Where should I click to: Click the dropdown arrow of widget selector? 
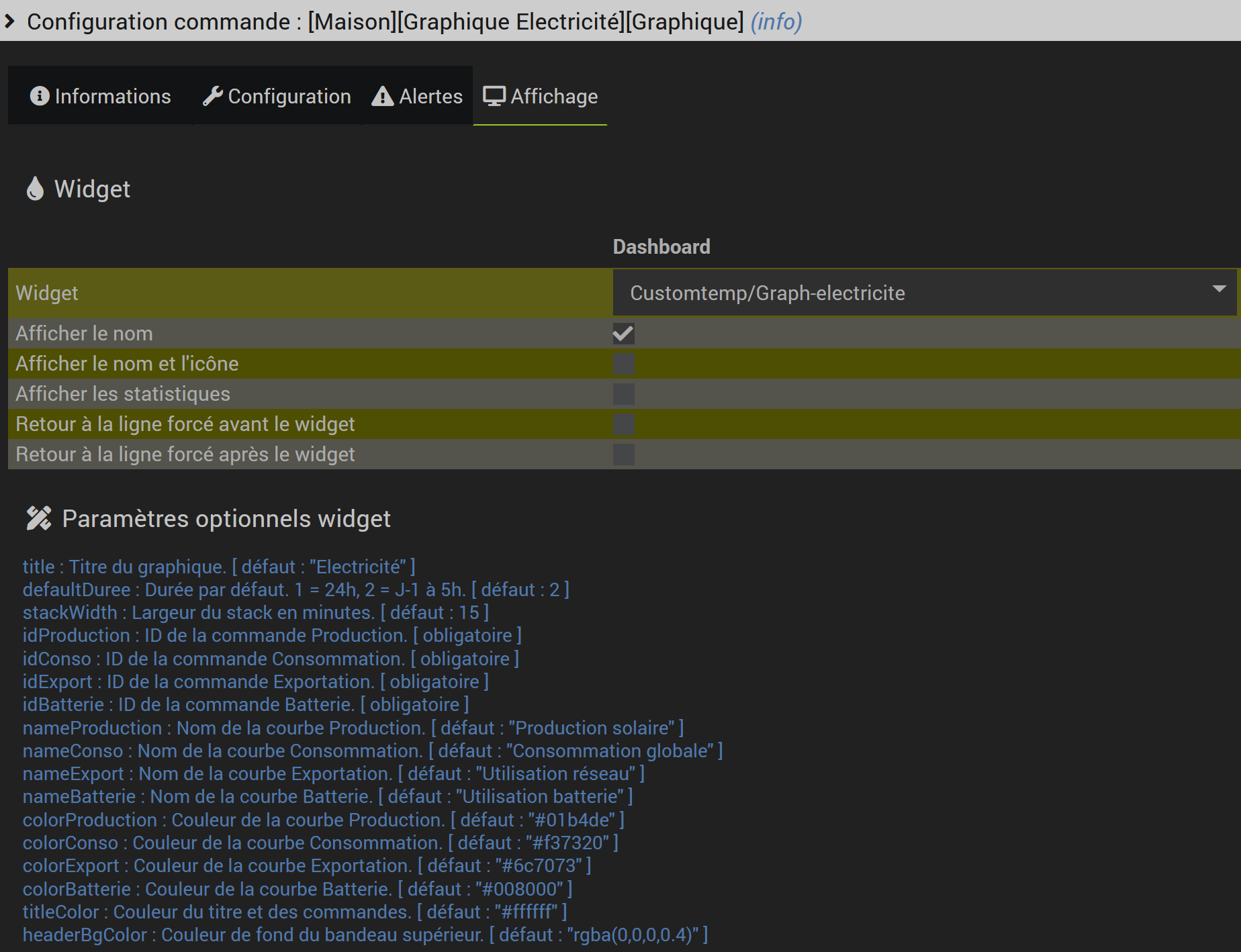click(1219, 289)
